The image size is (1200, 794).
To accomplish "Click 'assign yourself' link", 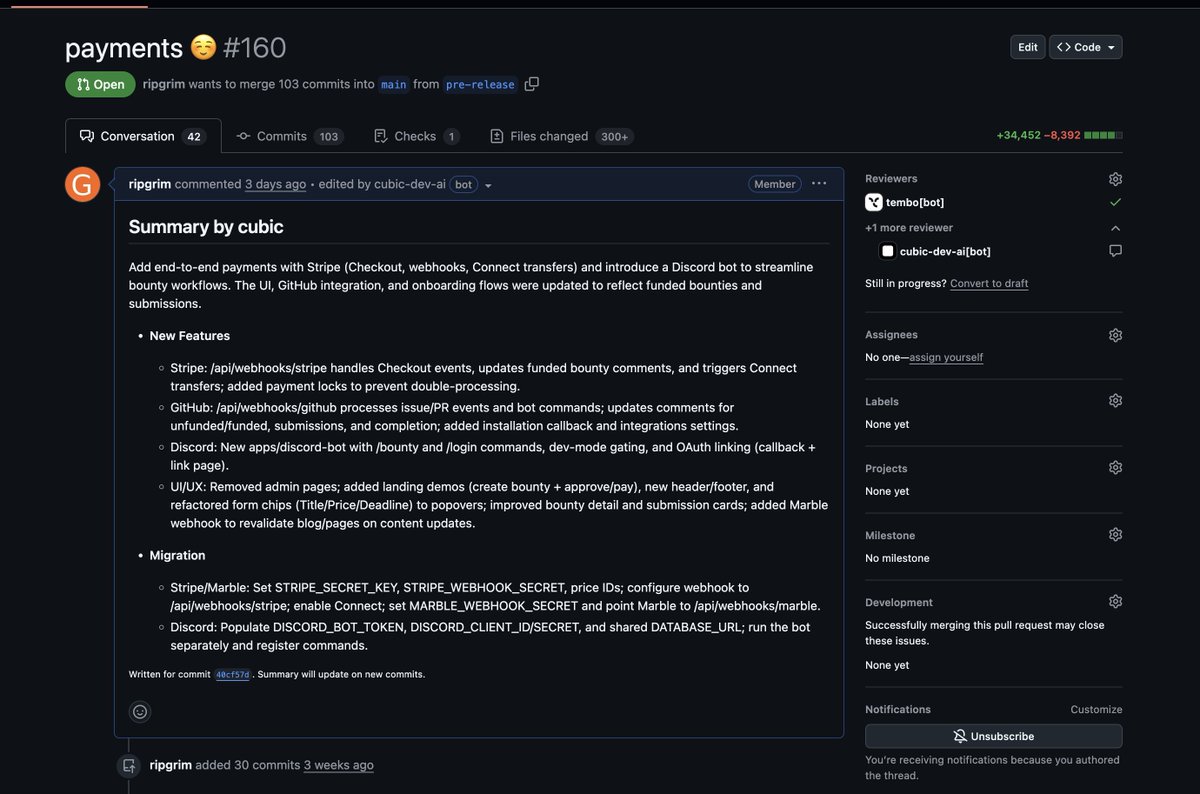I will pyautogui.click(x=946, y=357).
